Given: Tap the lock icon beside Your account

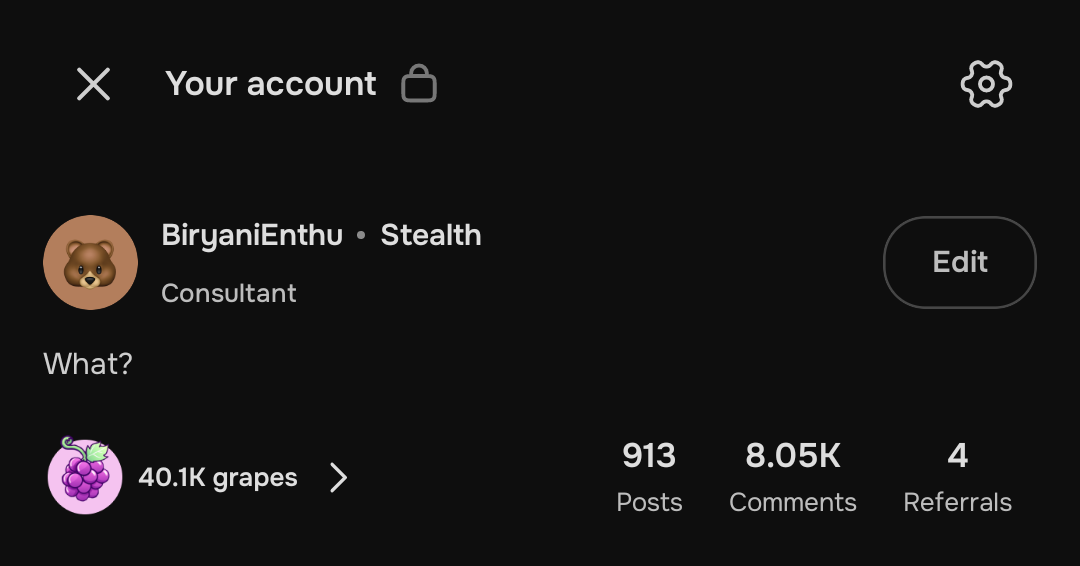Looking at the screenshot, I should pyautogui.click(x=419, y=84).
